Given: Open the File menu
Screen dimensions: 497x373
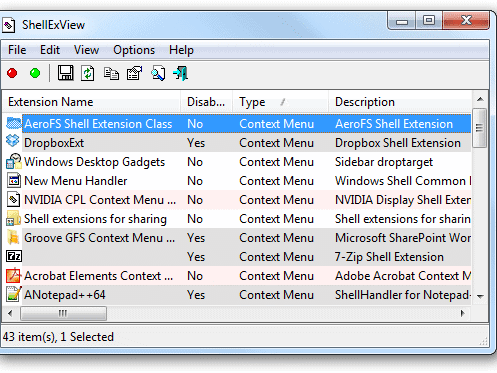Looking at the screenshot, I should tap(17, 50).
